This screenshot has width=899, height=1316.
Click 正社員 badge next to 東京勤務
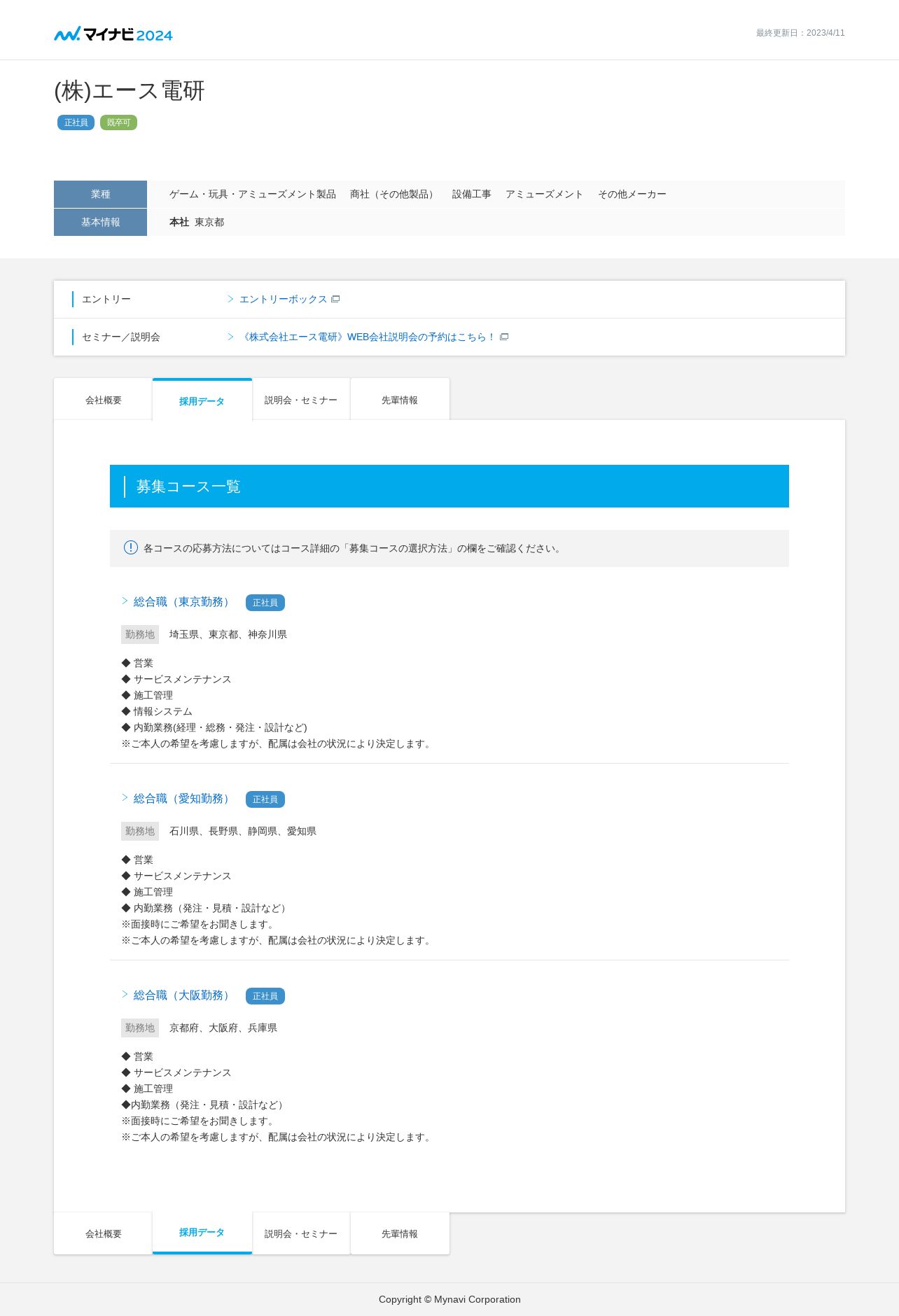265,603
